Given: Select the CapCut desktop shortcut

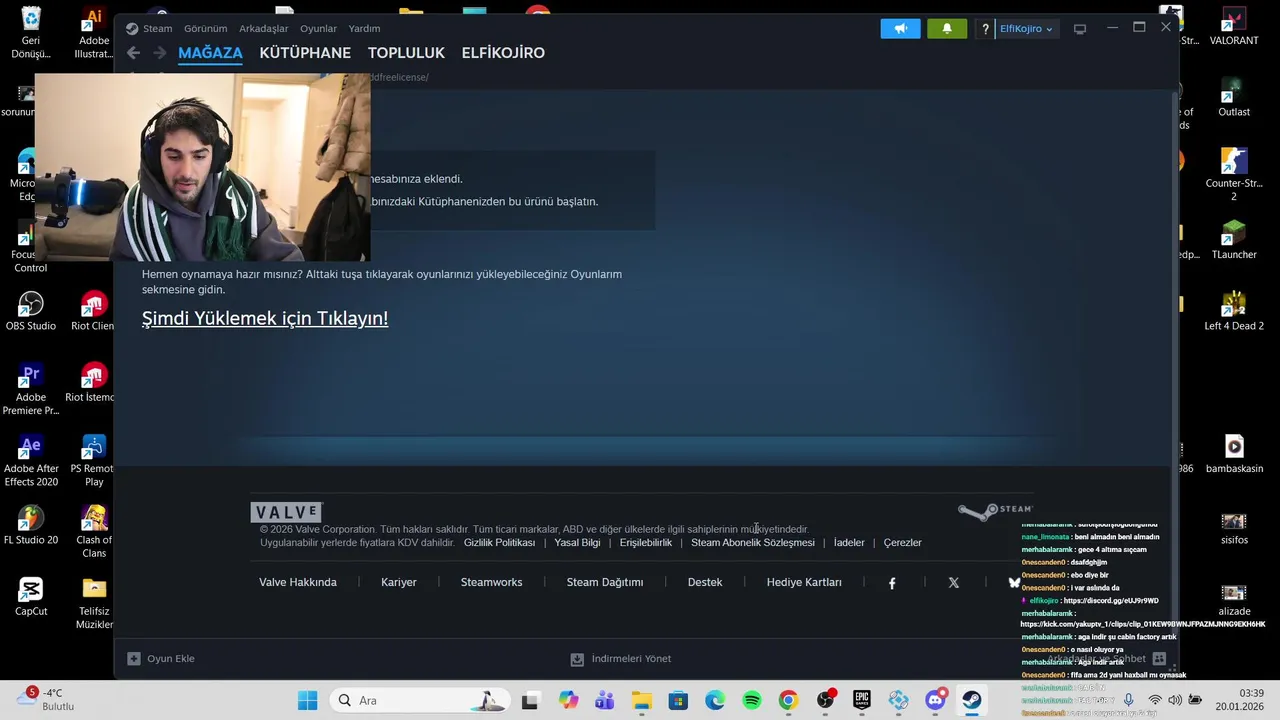Looking at the screenshot, I should pos(31,597).
